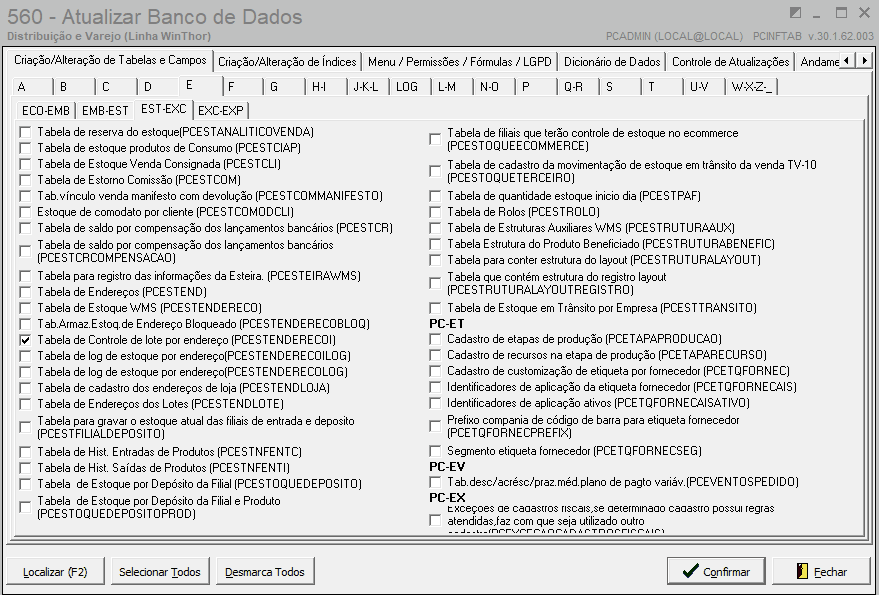Check the PCESTROLO Tabela de Rolos box
Viewport: 879px width, 595px height.
click(435, 212)
